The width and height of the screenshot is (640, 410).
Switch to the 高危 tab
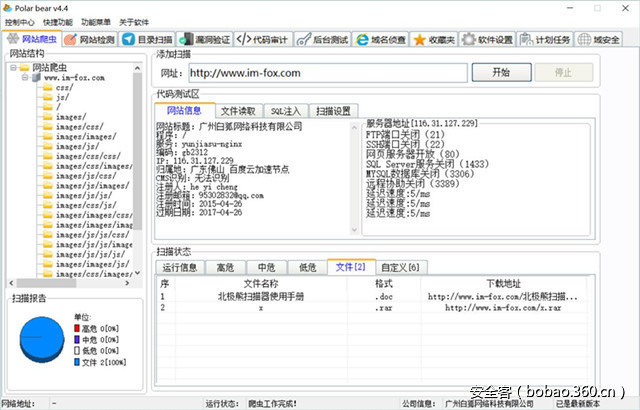[225, 267]
